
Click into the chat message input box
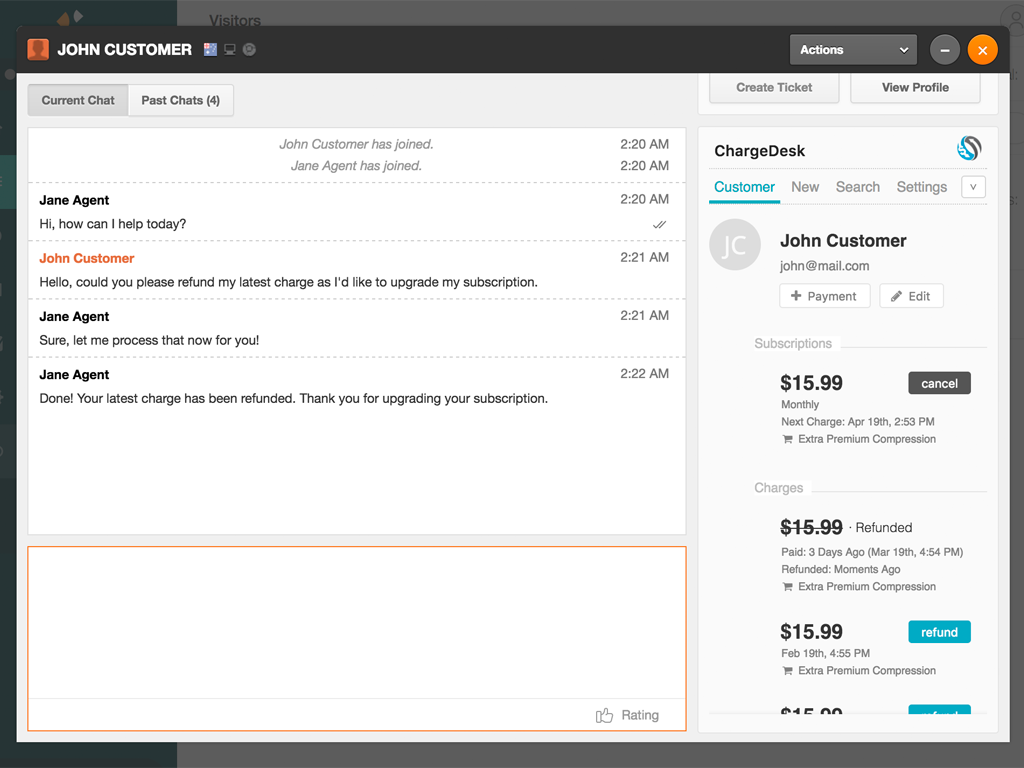point(357,622)
